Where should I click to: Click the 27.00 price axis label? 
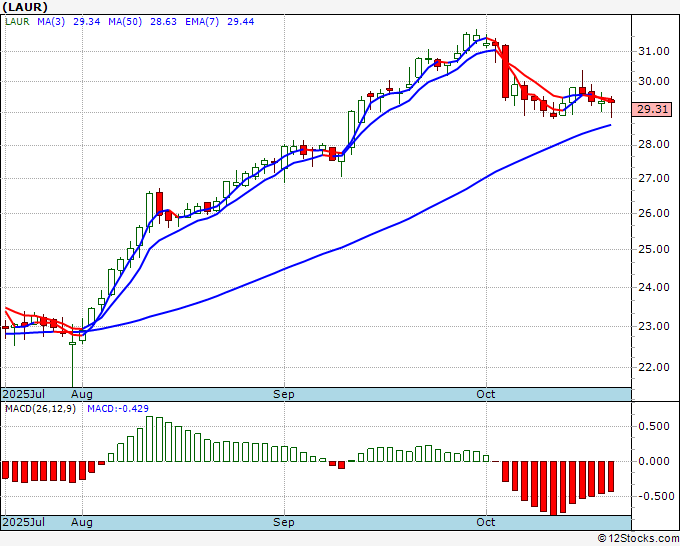click(654, 178)
